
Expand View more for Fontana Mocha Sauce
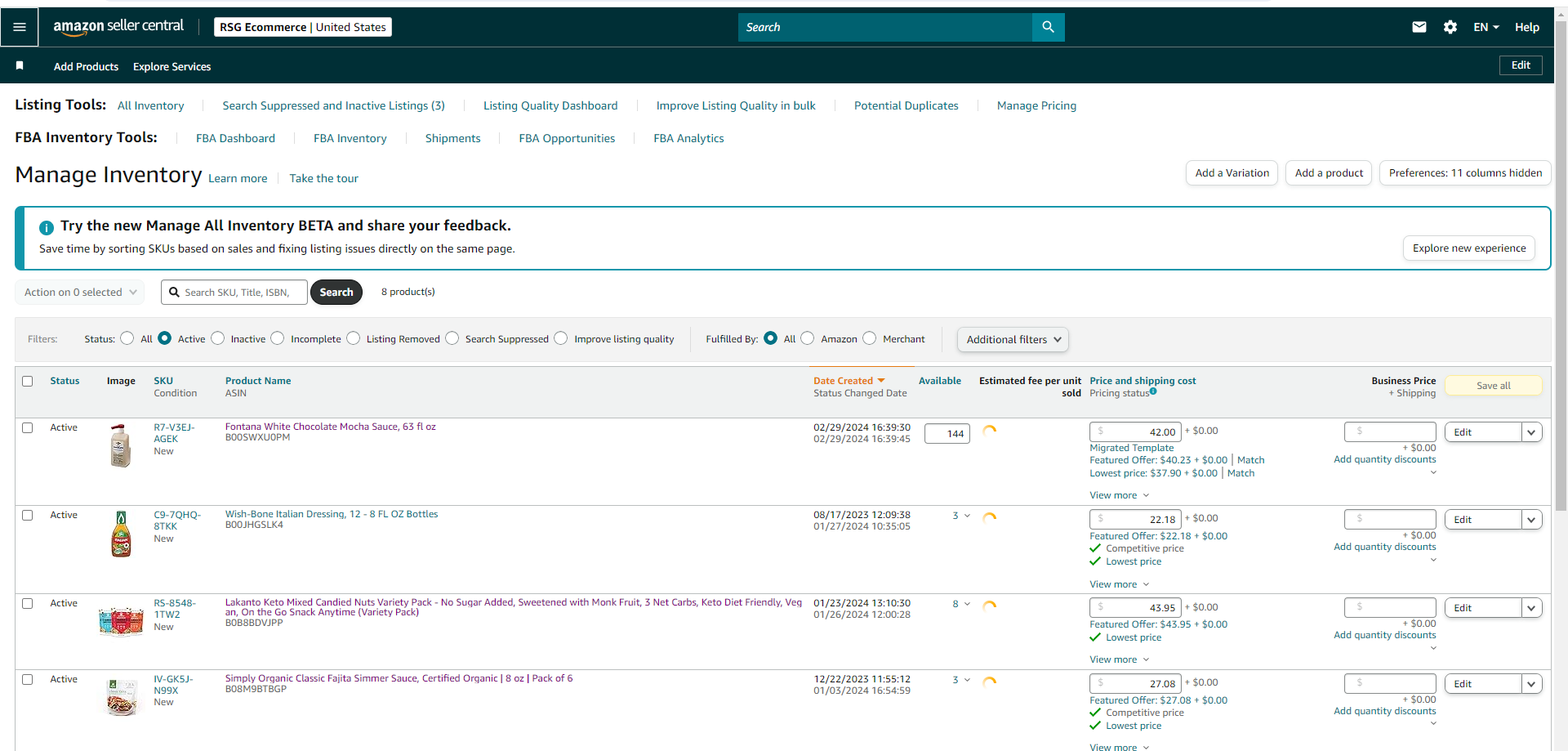1120,495
